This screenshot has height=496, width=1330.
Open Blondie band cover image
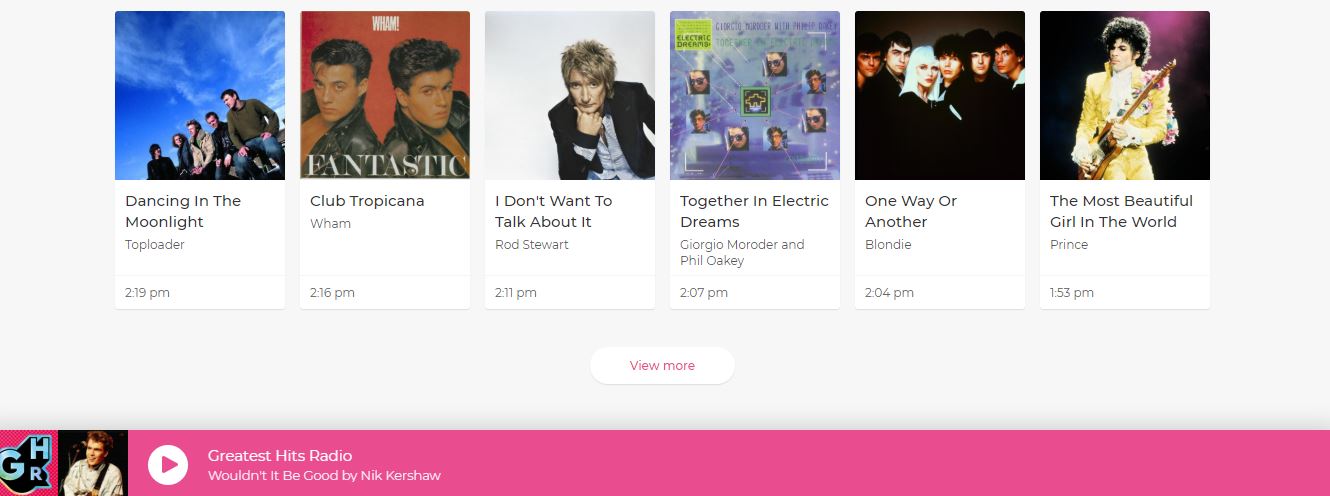click(x=940, y=95)
